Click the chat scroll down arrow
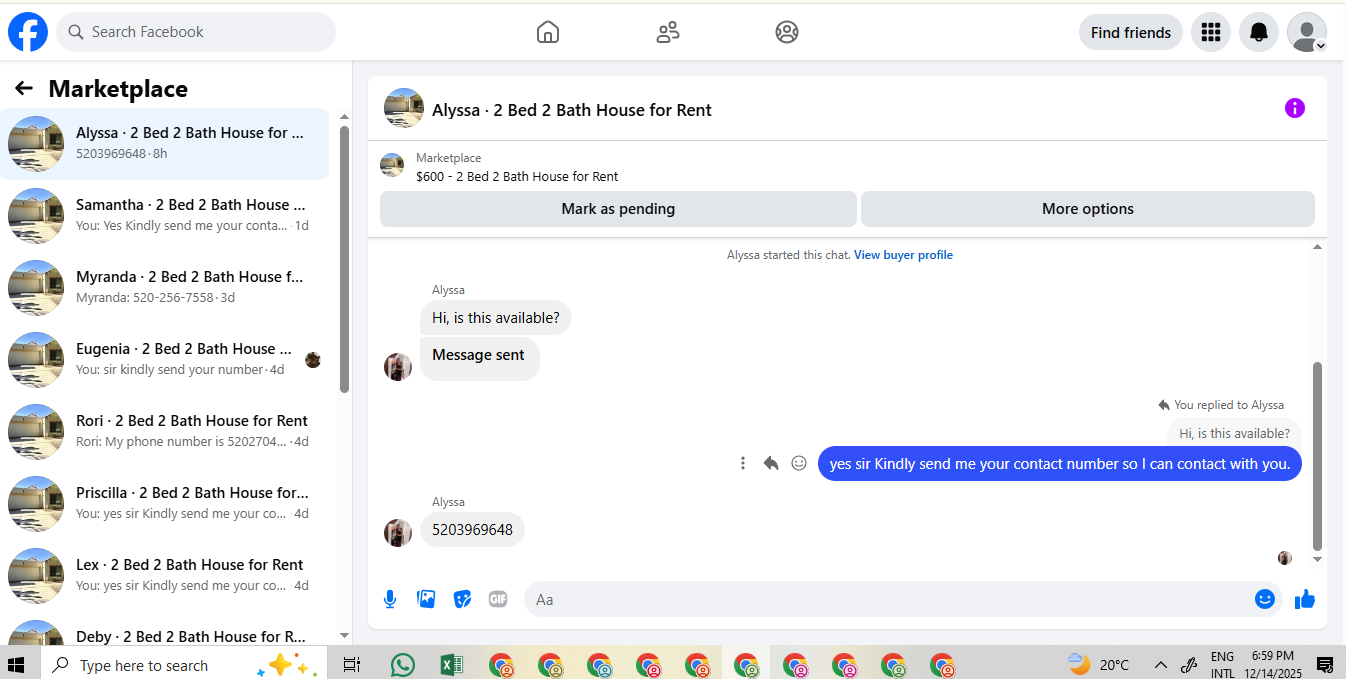Screen dimensions: 1346x679 tap(1317, 560)
